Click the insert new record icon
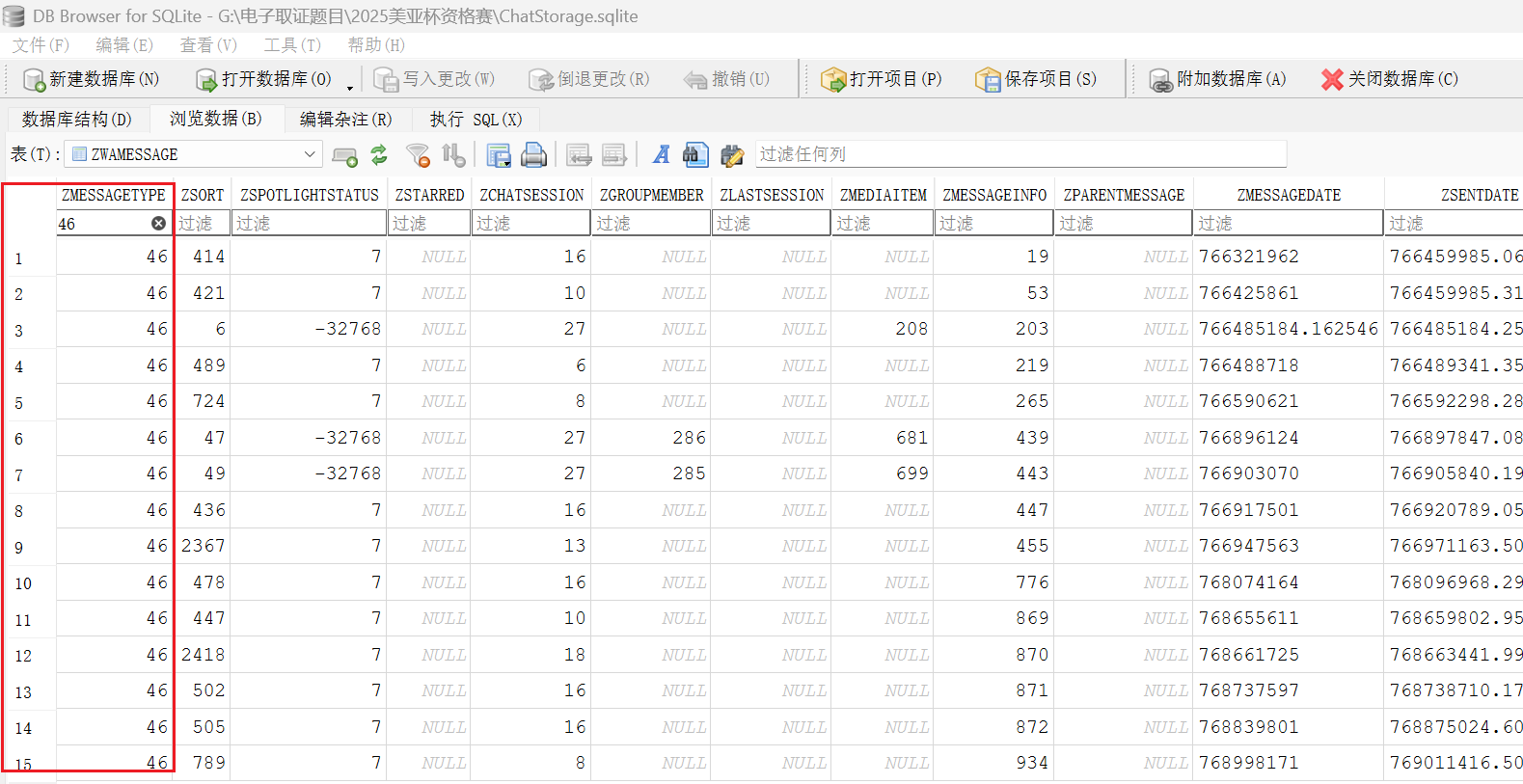Viewport: 1523px width, 784px height. (344, 155)
